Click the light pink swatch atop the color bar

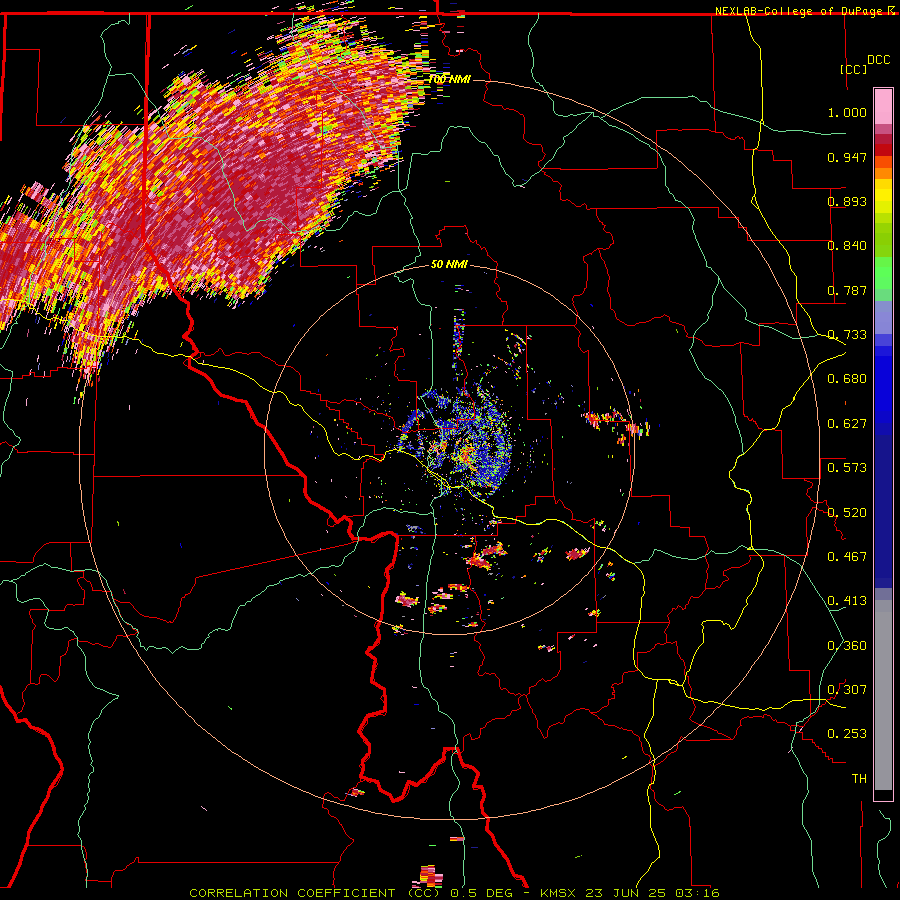[883, 107]
